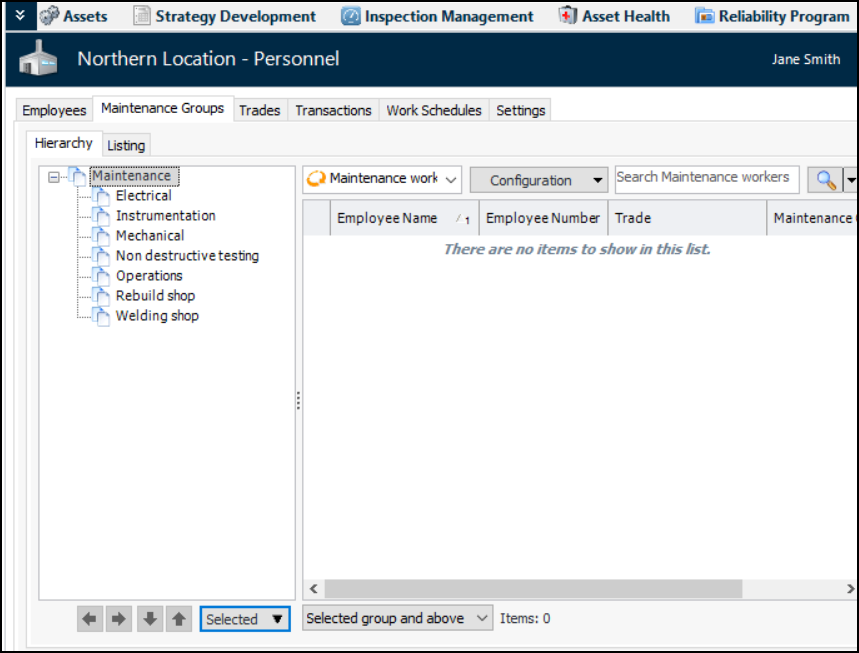The height and width of the screenshot is (653, 859).
Task: Click the Operations group folder icon
Action: click(101, 276)
